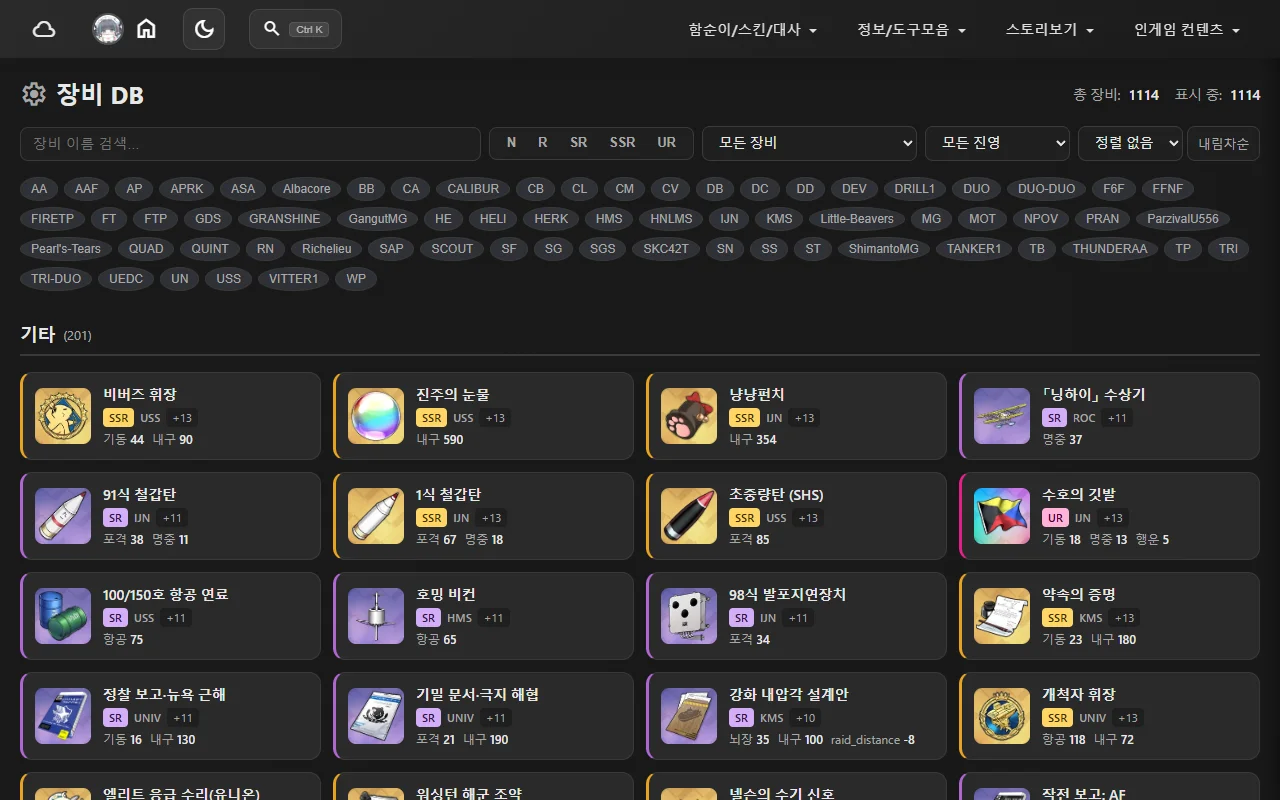Click the 기타 section heading
This screenshot has width=1280, height=800.
[38, 334]
